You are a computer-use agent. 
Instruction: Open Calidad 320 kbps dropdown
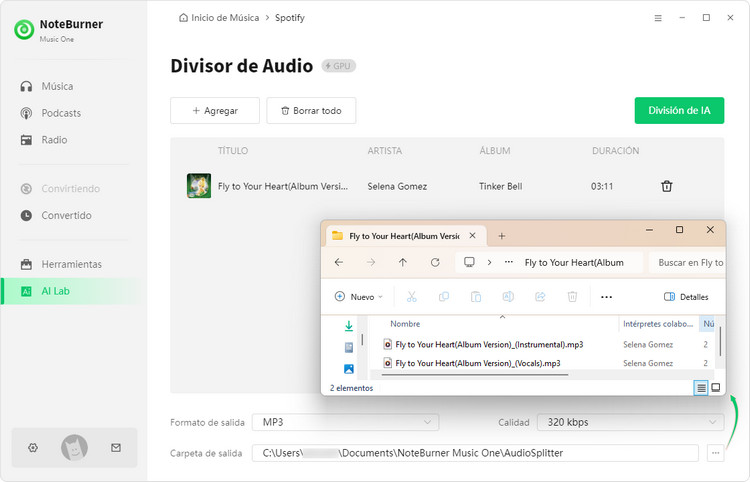630,422
